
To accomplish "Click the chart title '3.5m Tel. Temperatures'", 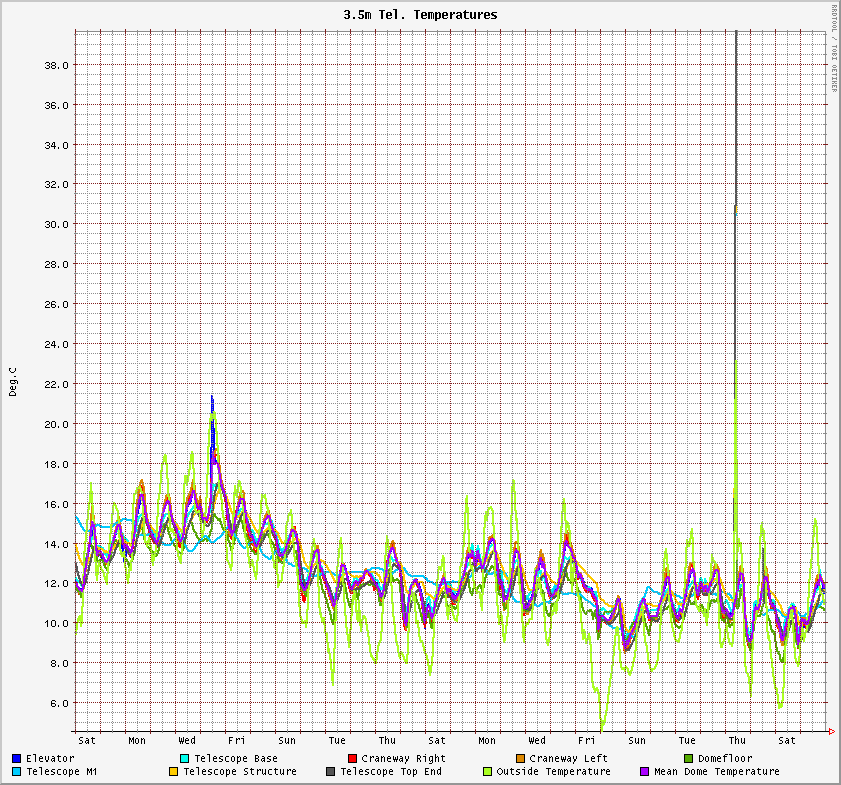I will coord(420,15).
